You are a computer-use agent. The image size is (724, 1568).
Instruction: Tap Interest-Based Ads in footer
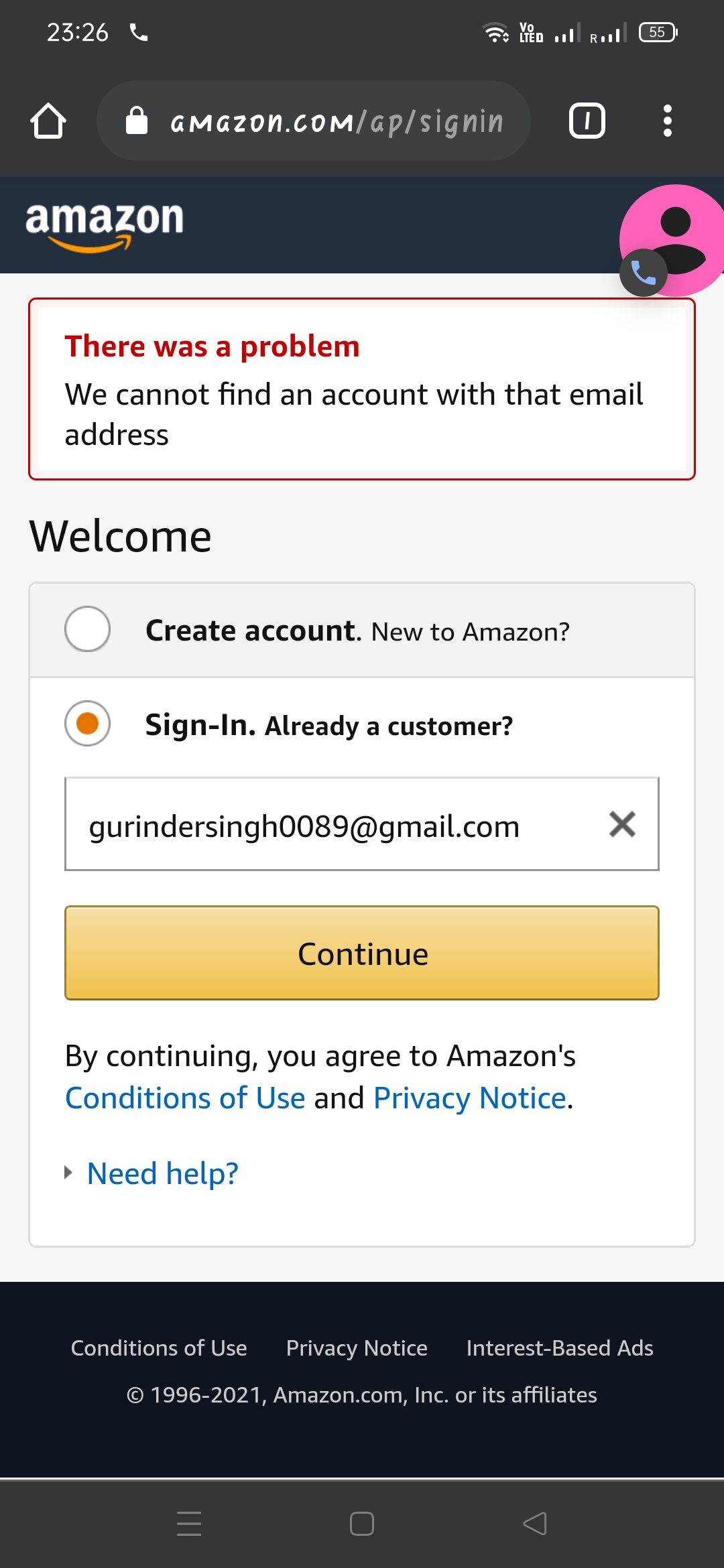click(x=560, y=1348)
